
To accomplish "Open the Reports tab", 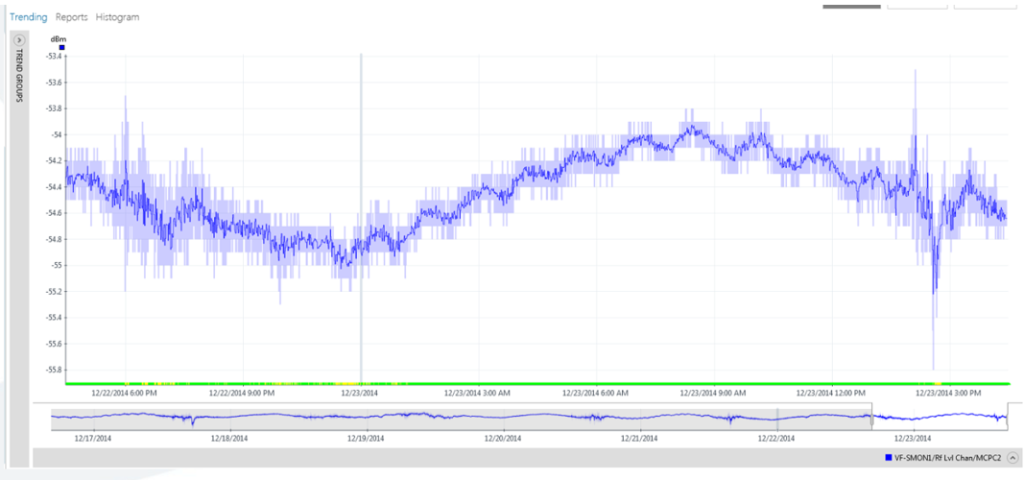I will (x=71, y=17).
